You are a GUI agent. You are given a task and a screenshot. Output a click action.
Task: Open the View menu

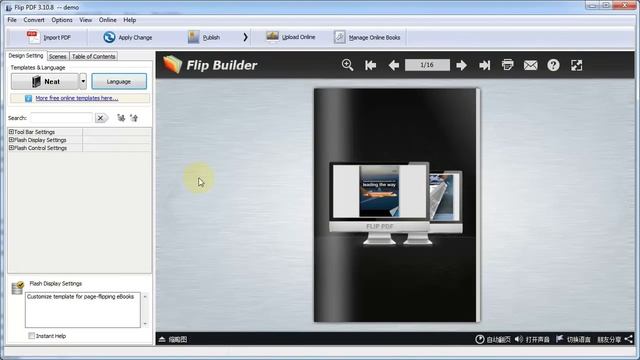point(85,20)
